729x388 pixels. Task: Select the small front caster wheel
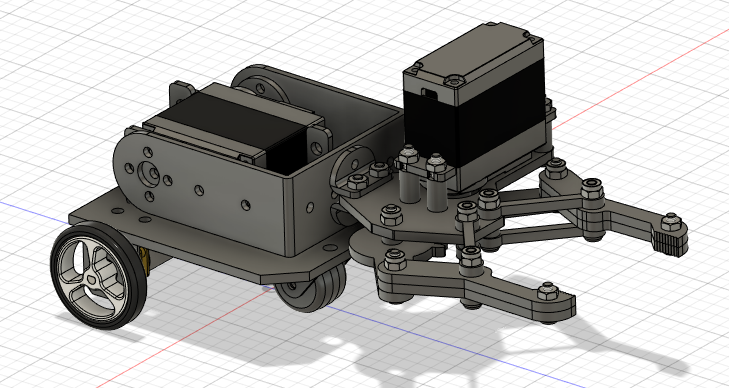pyautogui.click(x=311, y=289)
